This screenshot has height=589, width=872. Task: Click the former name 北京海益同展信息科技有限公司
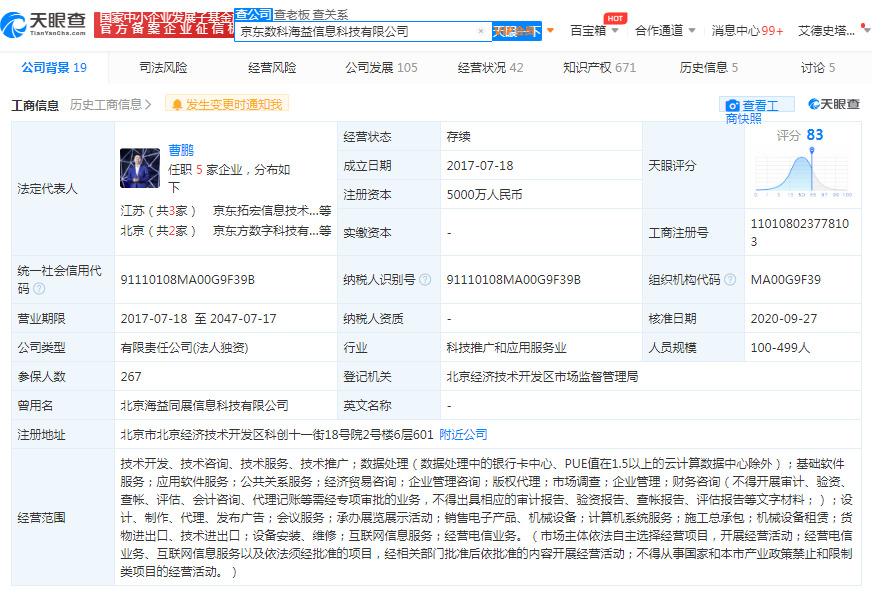(205, 405)
